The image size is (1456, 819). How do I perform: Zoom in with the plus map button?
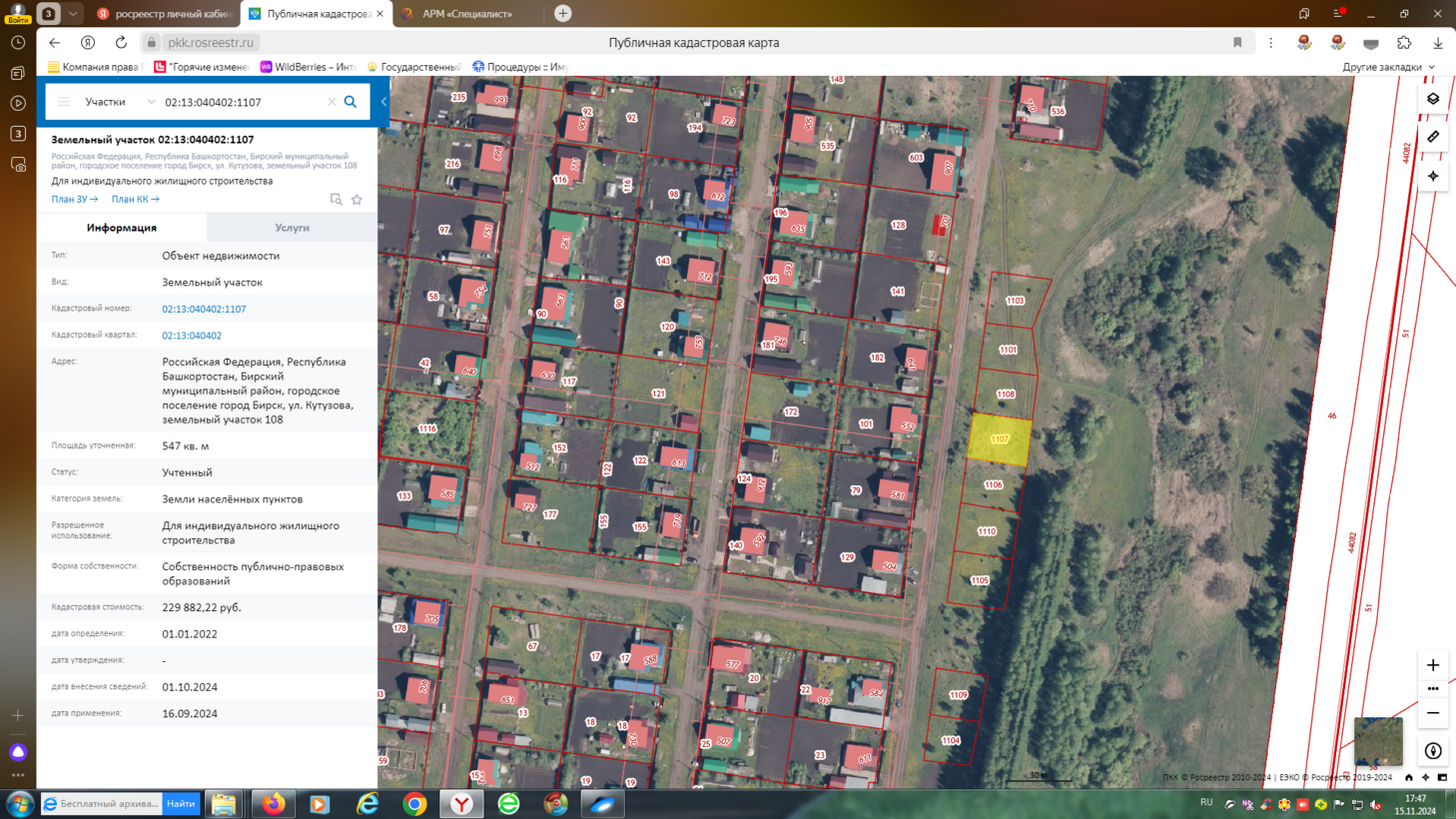(x=1433, y=665)
